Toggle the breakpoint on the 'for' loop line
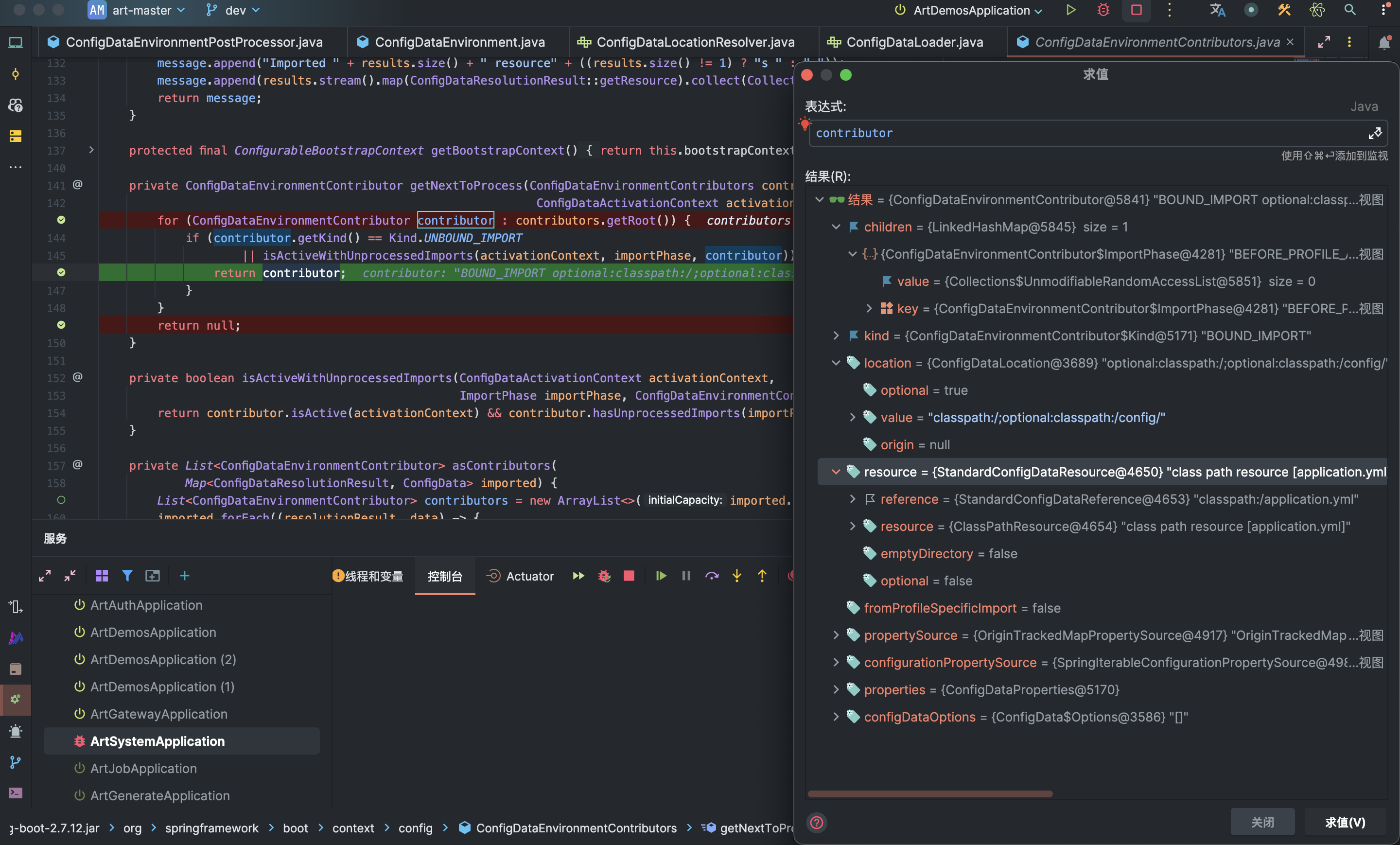 61,220
